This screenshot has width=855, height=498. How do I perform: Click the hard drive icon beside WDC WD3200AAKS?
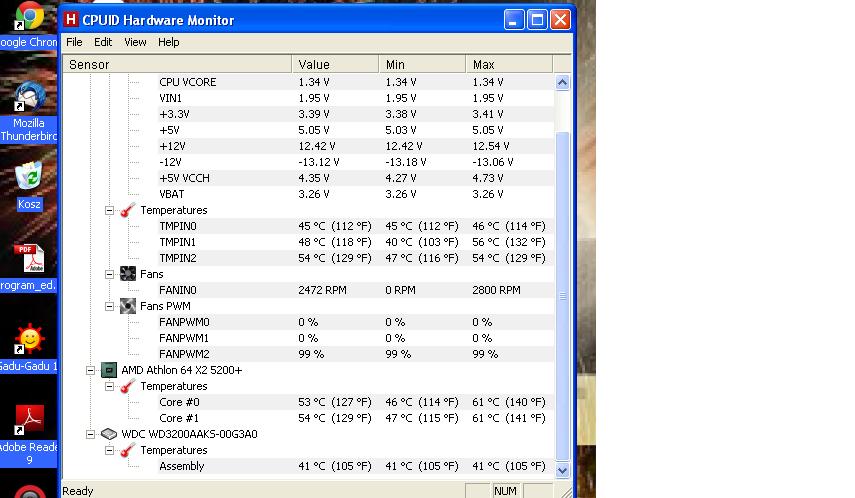click(109, 434)
